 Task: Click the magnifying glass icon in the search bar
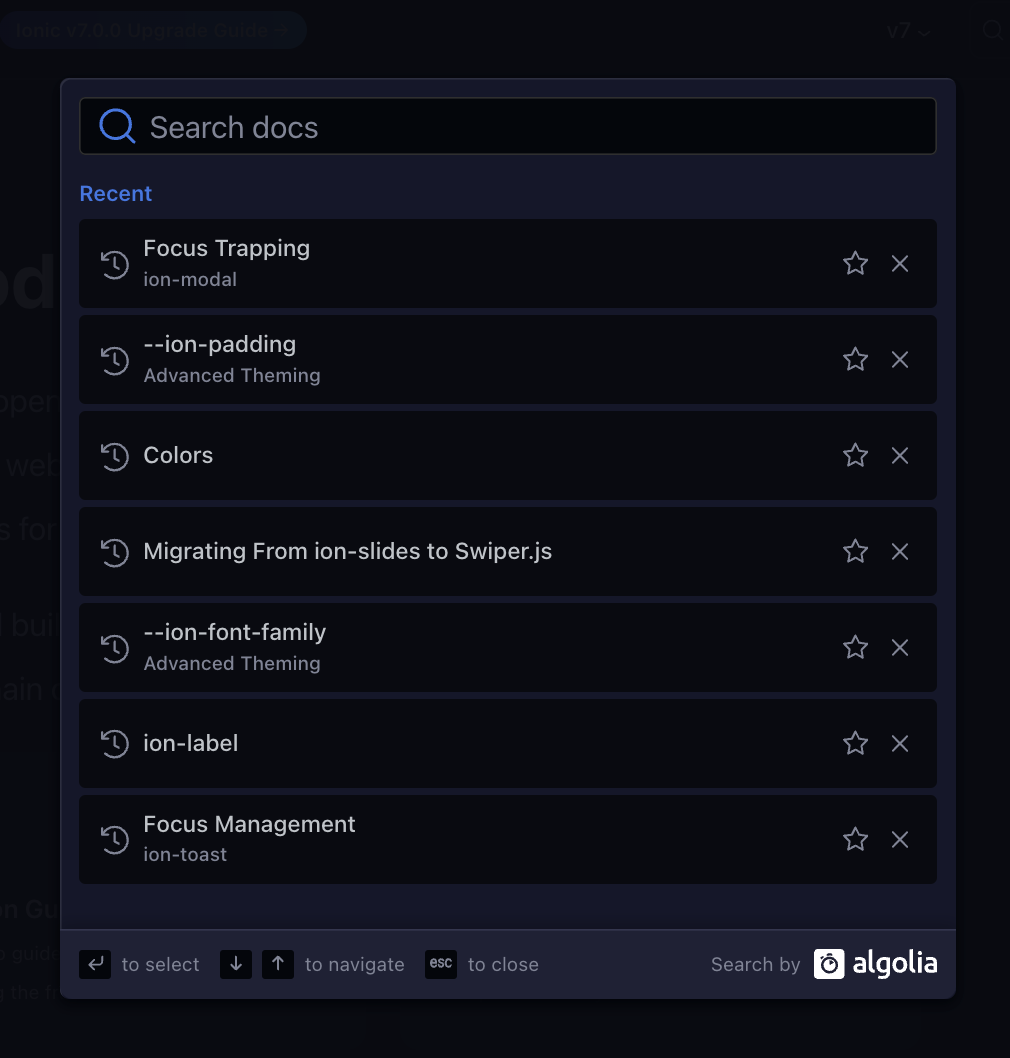coord(116,125)
